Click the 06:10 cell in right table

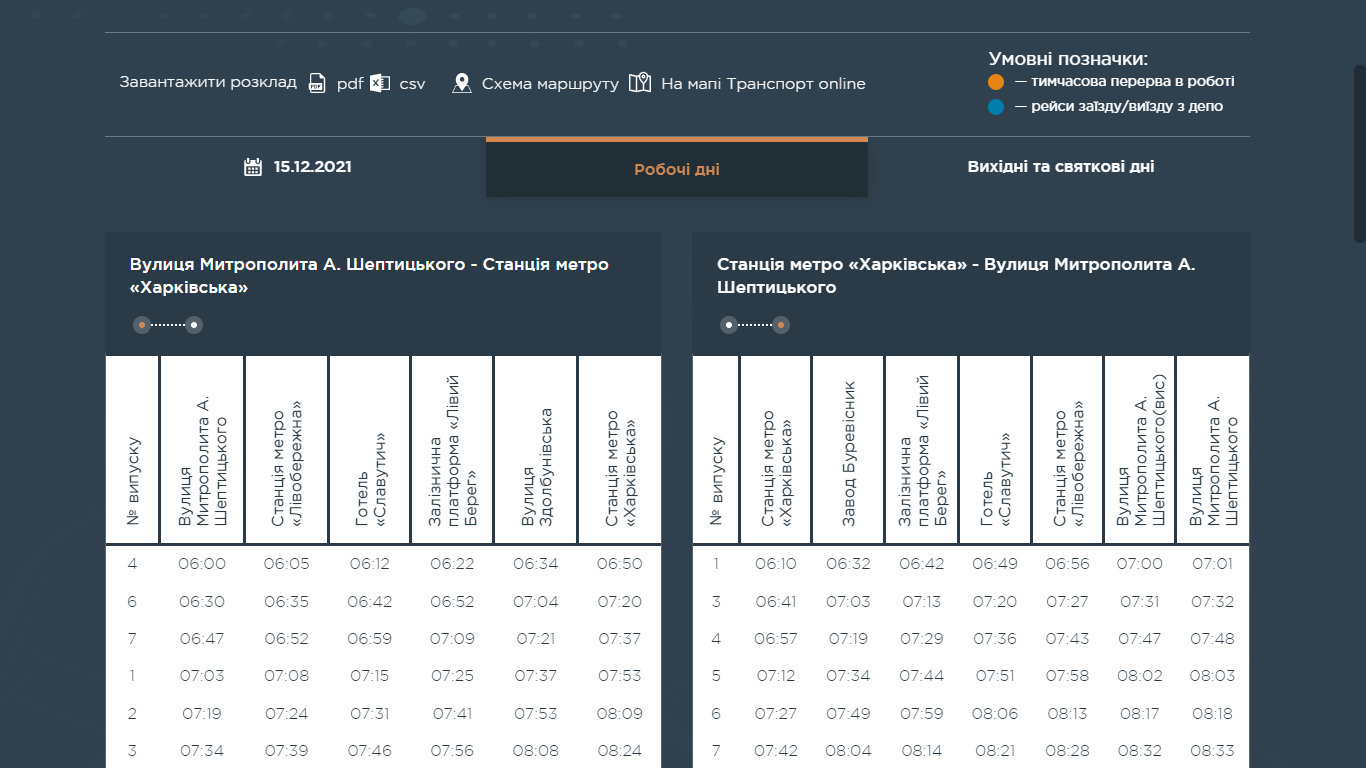tap(776, 564)
